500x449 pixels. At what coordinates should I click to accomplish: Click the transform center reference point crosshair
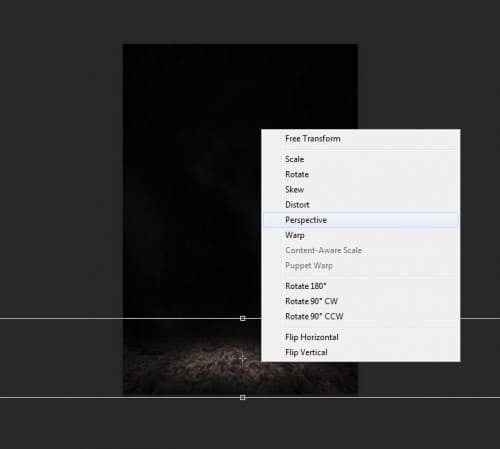click(x=243, y=358)
